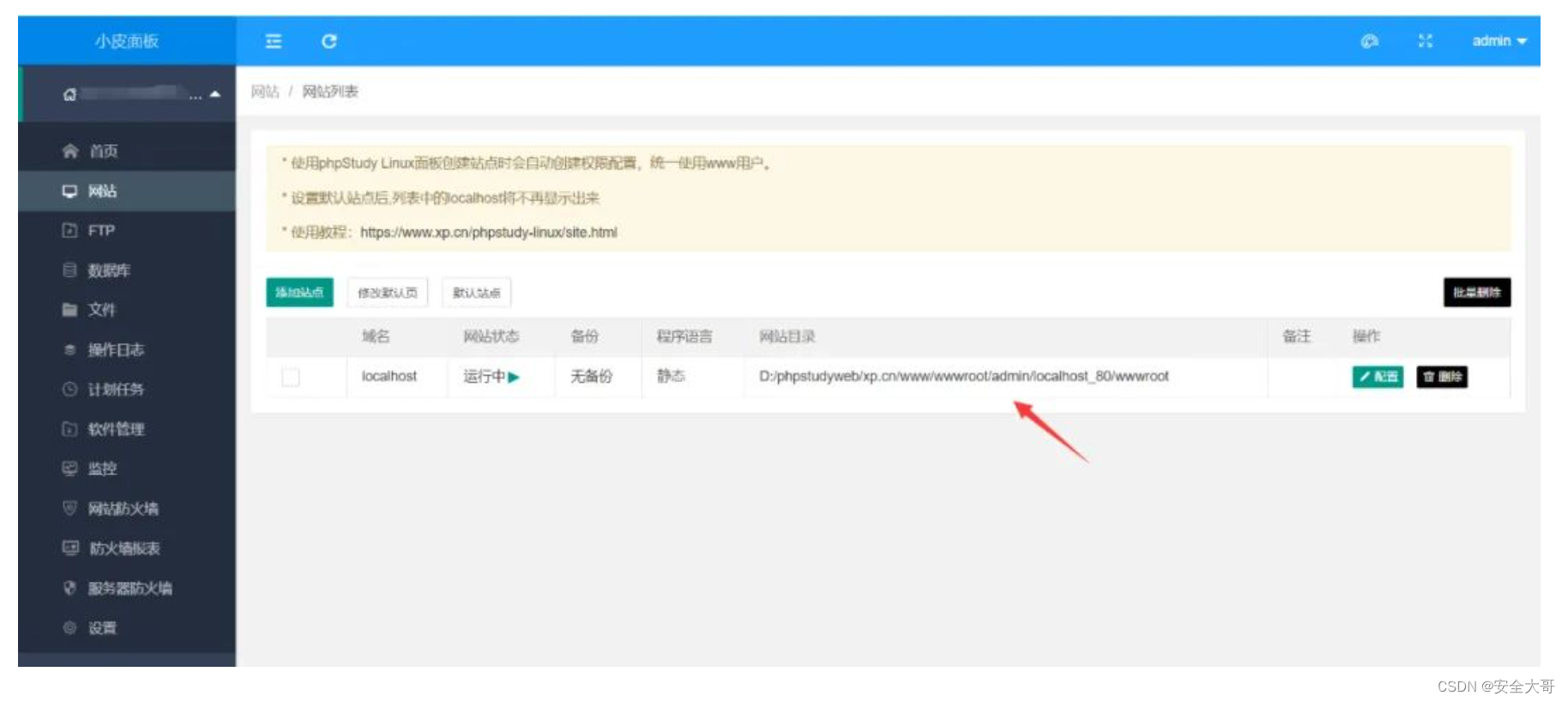Open 防火墙报表 menu item
This screenshot has height=702, width=1568.
tap(127, 548)
